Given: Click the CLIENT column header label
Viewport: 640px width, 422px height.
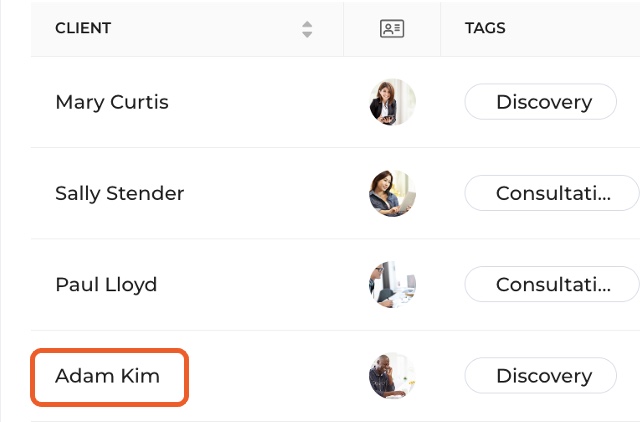Looking at the screenshot, I should 83,28.
